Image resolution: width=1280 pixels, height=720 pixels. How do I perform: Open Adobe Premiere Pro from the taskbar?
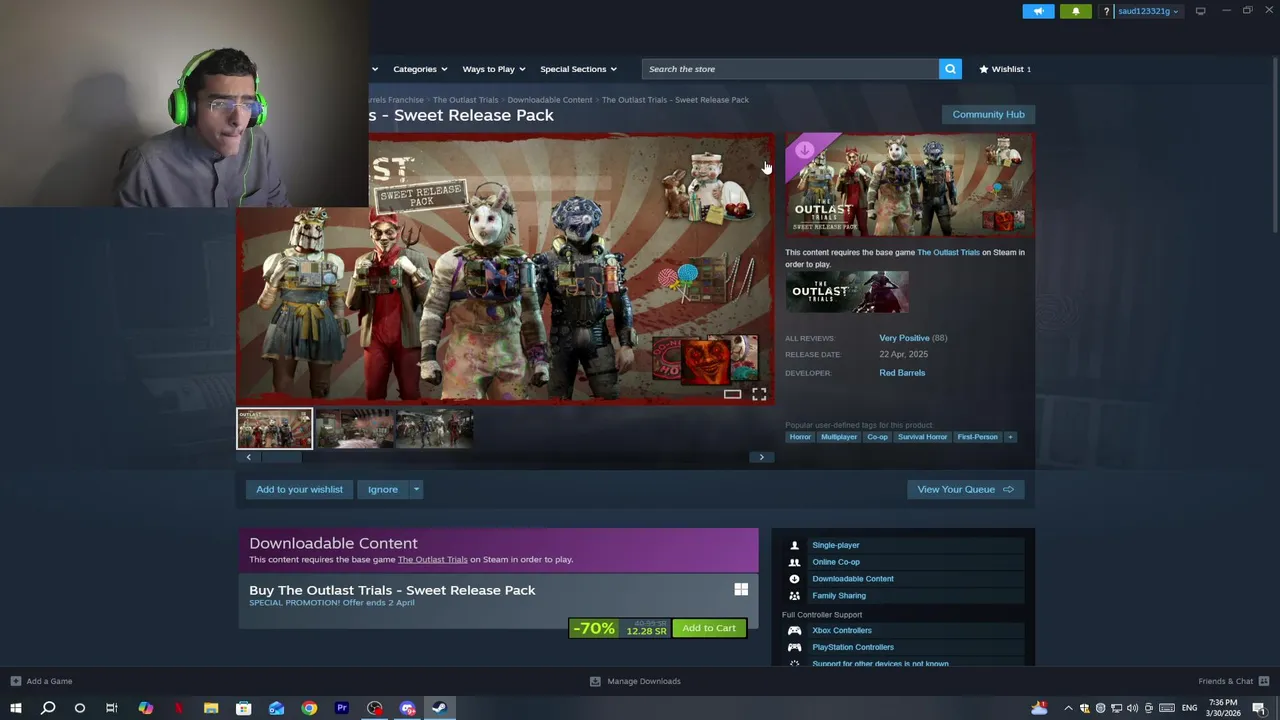tap(342, 708)
